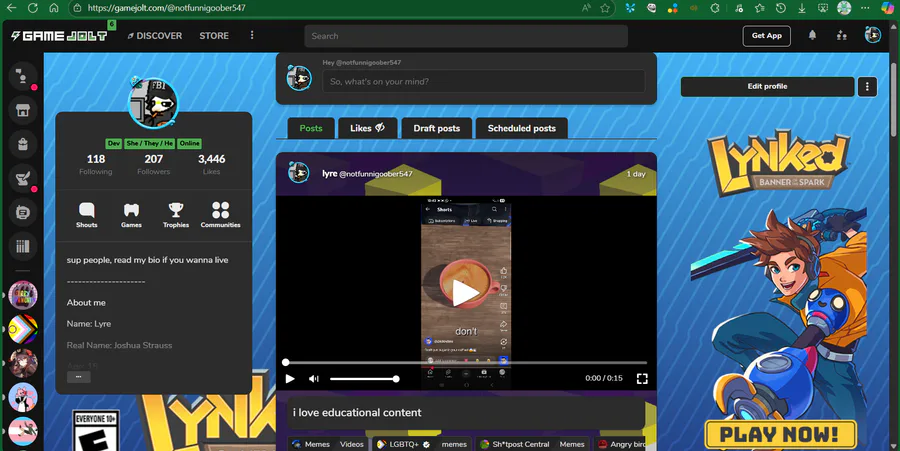
Task: Open the Scheduled posts tab
Action: coord(522,128)
